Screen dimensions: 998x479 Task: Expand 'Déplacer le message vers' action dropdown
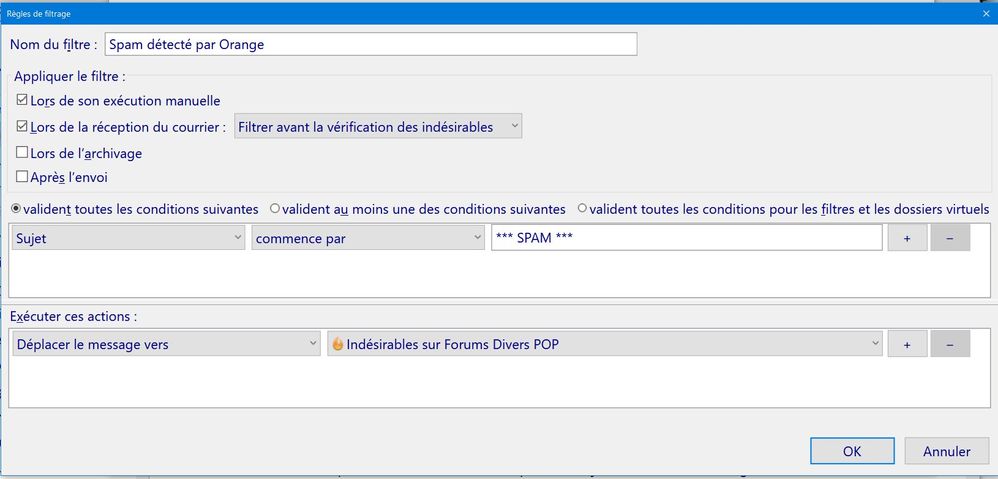[x=164, y=344]
